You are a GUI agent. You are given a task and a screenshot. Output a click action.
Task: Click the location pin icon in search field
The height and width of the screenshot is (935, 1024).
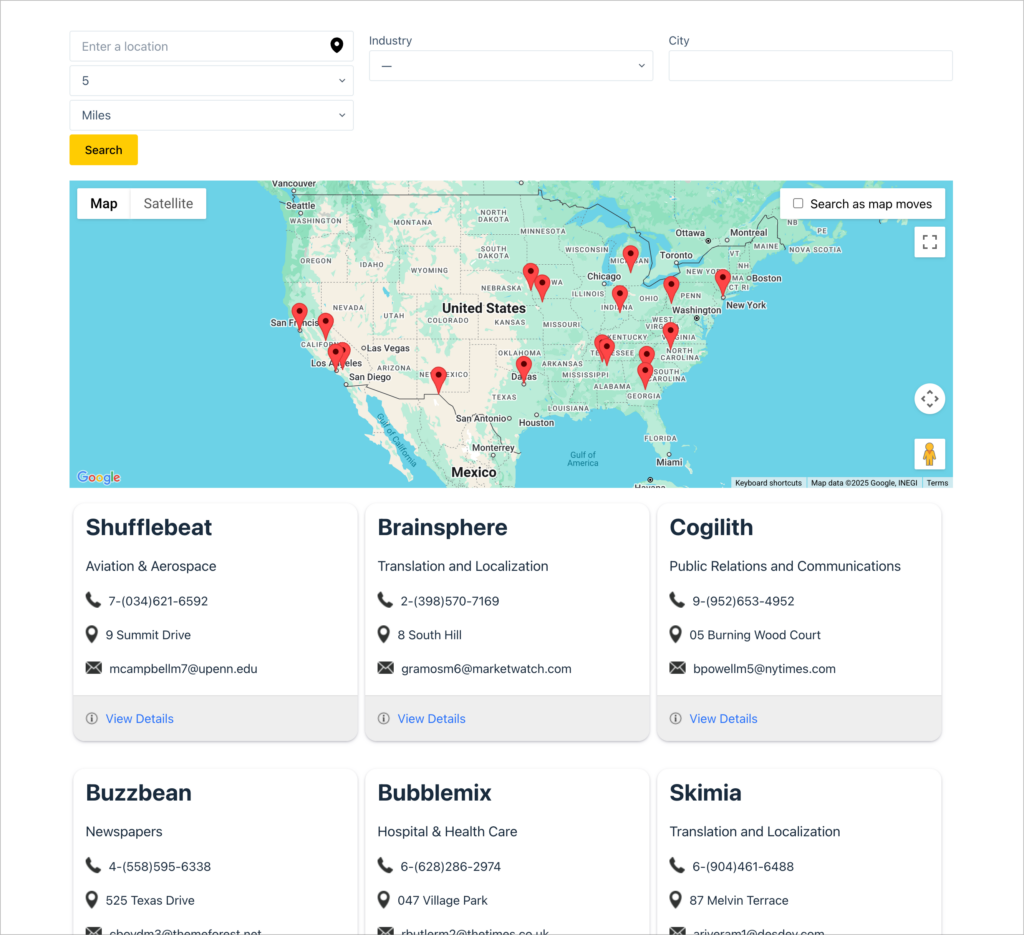click(x=336, y=45)
